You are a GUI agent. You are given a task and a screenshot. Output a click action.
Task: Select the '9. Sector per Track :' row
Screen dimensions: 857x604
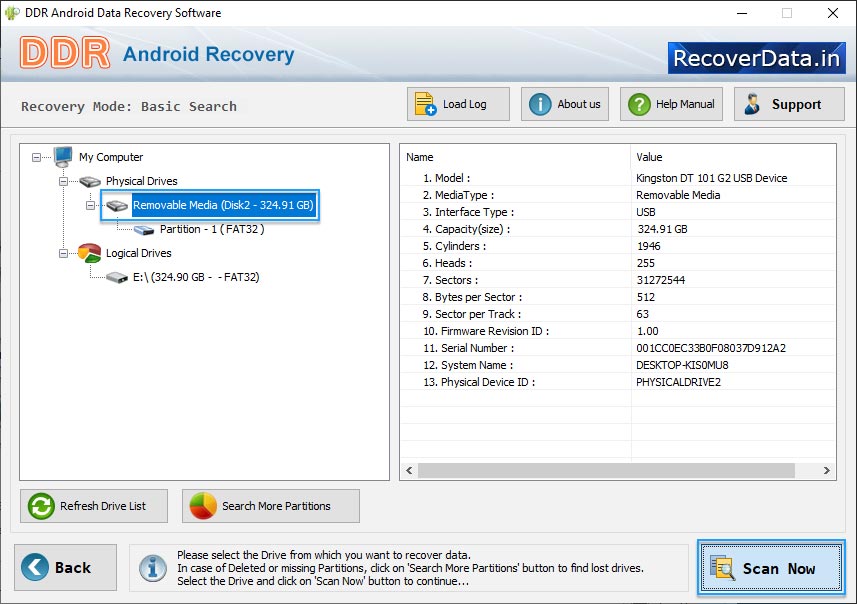618,314
